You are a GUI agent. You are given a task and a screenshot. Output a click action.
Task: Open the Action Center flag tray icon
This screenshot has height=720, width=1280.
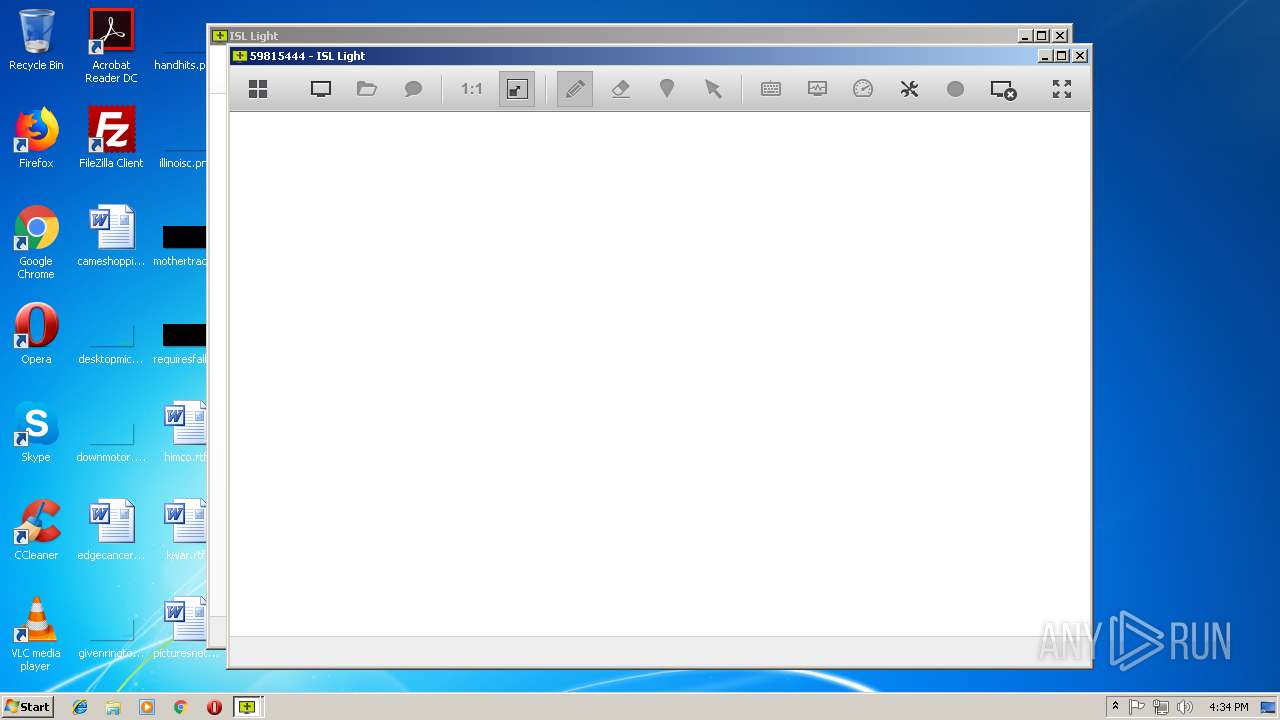(x=1137, y=707)
